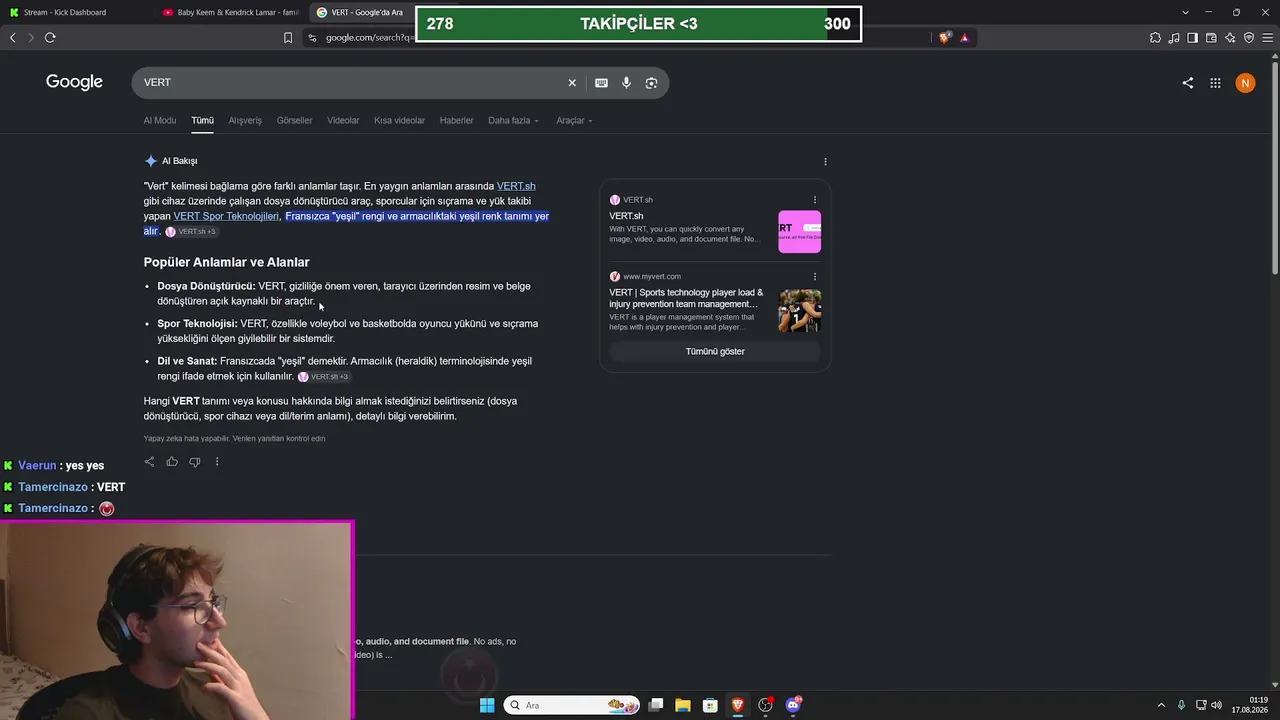
Task: Show hidden system tray icons chevron
Action: (1161, 705)
